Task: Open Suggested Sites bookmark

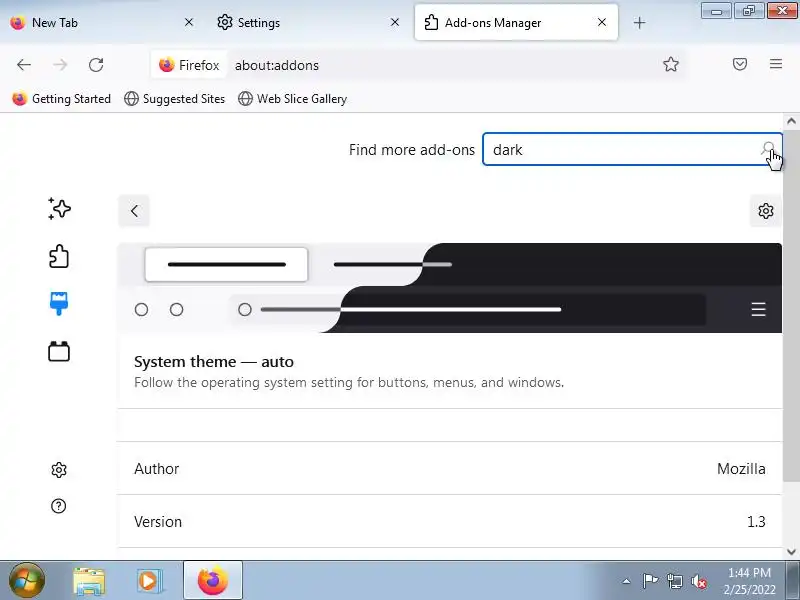Action: (174, 98)
